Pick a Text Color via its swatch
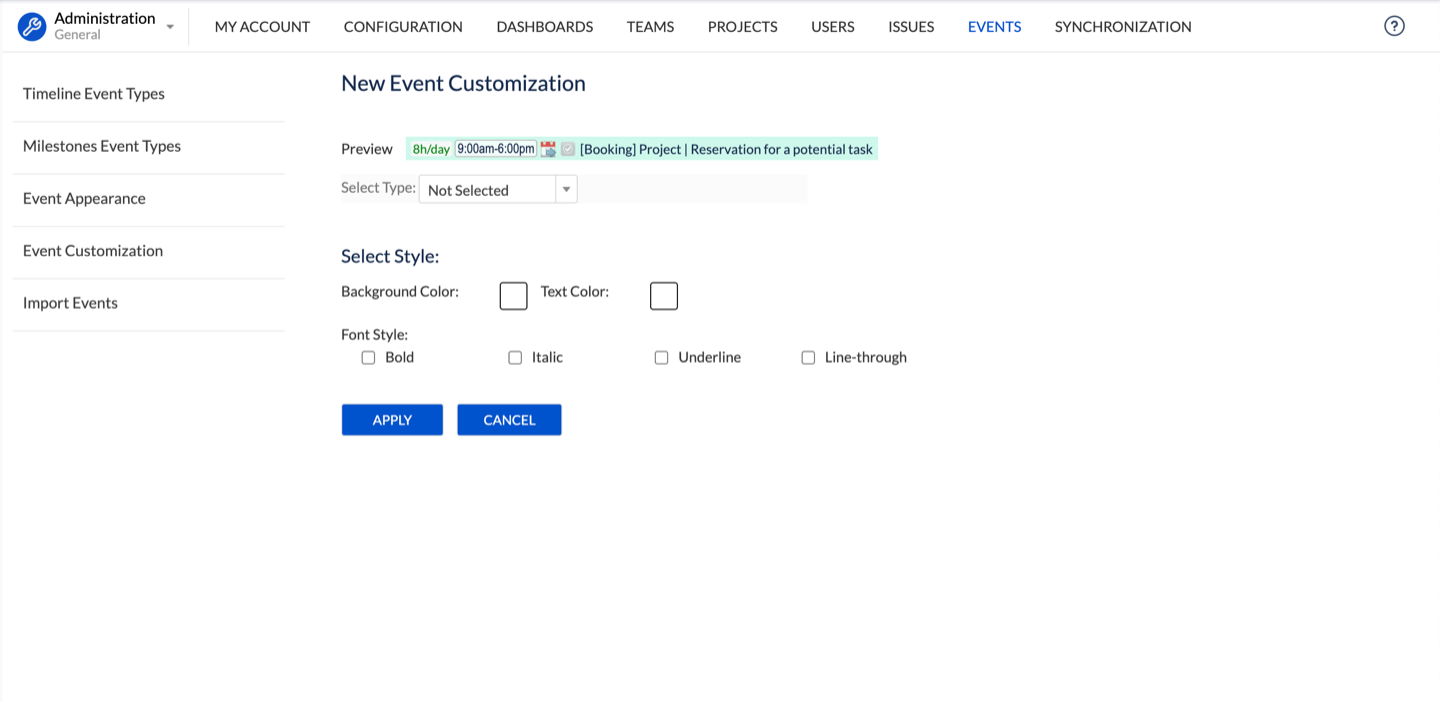 pyautogui.click(x=663, y=296)
